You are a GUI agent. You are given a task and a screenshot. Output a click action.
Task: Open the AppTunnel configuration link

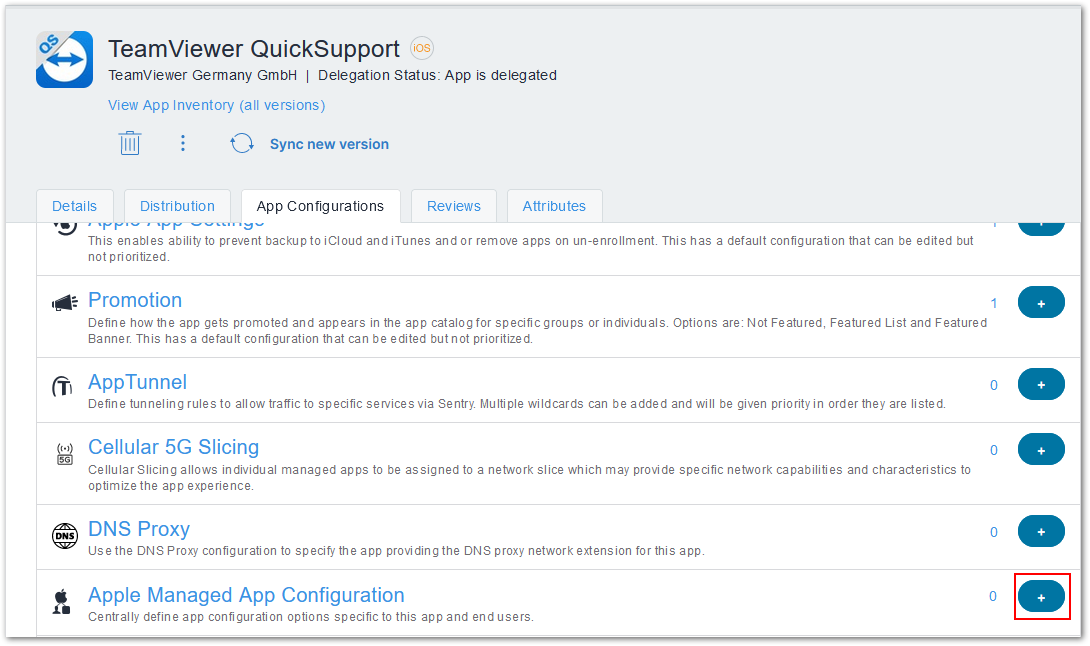[x=137, y=382]
